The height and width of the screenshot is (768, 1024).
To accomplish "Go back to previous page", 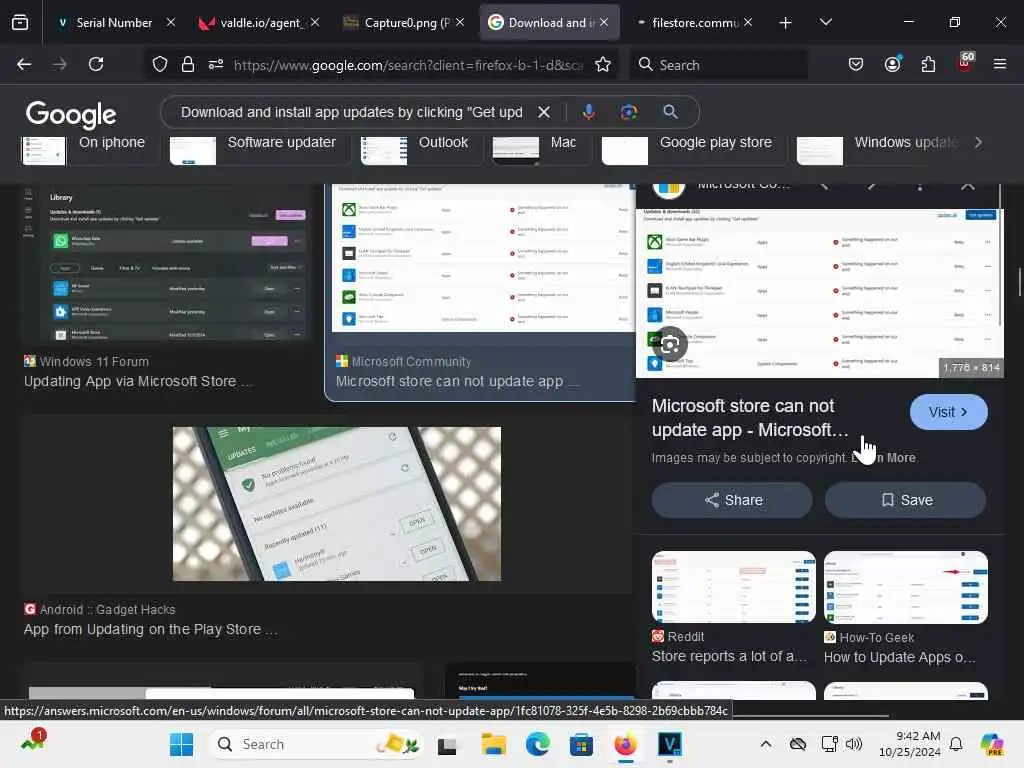I will pos(24,64).
